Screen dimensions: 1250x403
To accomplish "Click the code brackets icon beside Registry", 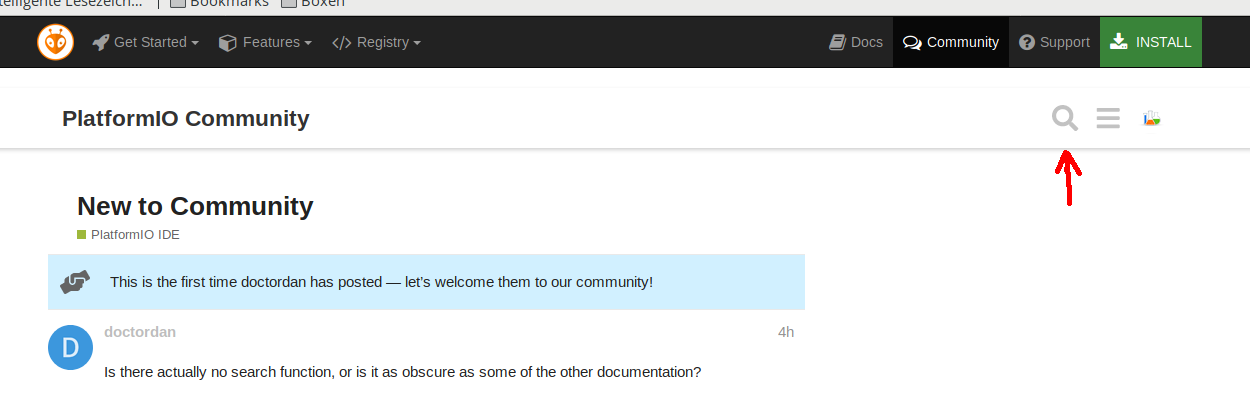I will (341, 43).
